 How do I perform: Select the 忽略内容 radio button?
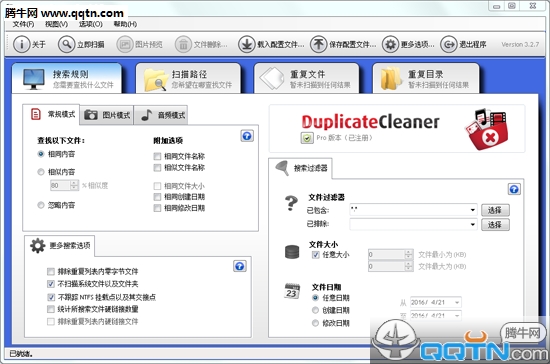tap(41, 205)
